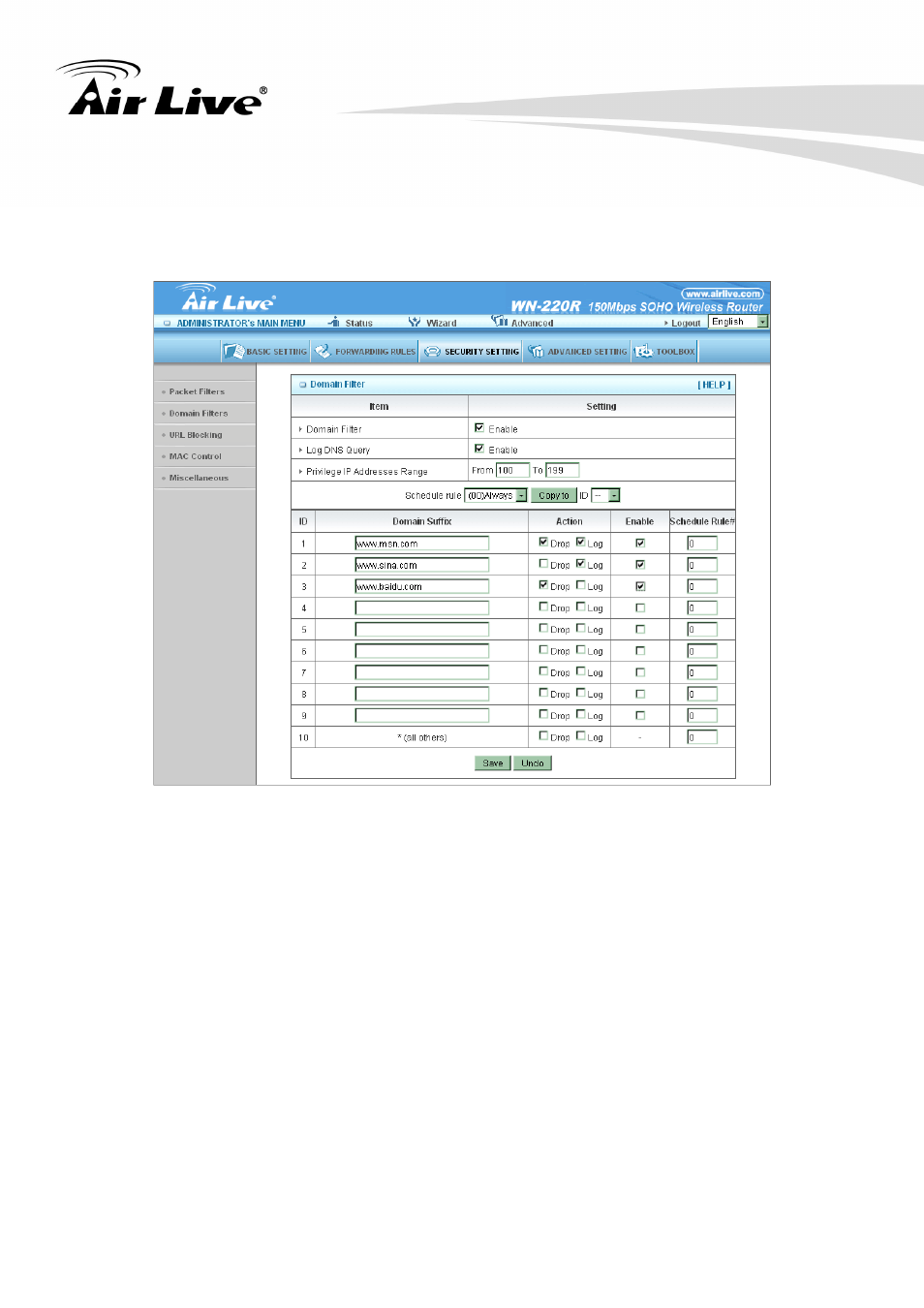Image resolution: width=924 pixels, height=1308 pixels.
Task: Toggle Drop checkbox for www.sina.com row
Action: coord(543,563)
